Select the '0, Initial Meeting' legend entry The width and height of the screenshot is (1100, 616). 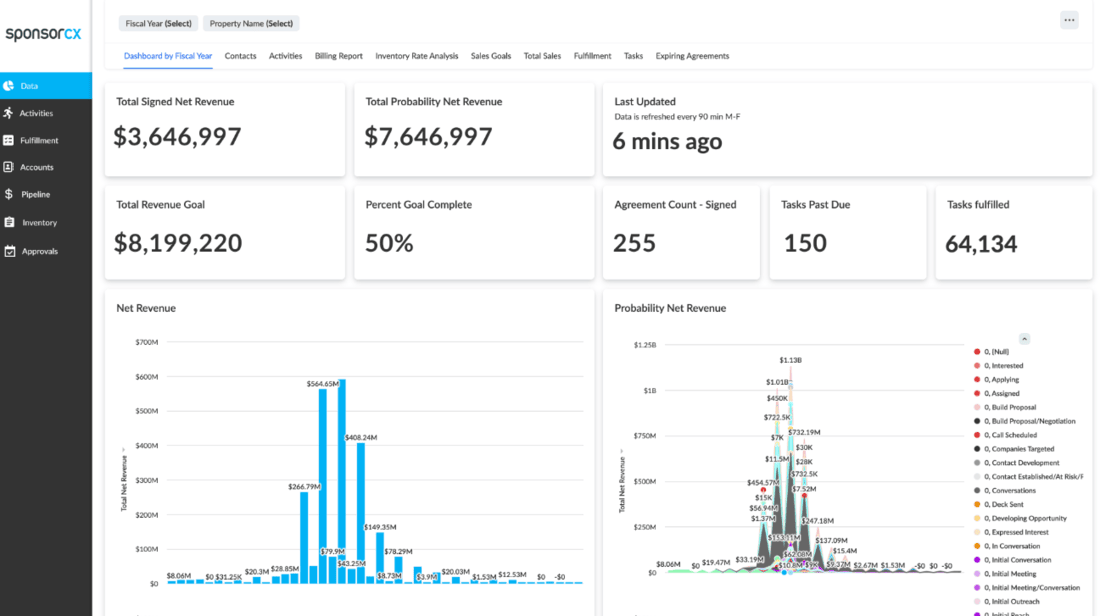[1005, 574]
